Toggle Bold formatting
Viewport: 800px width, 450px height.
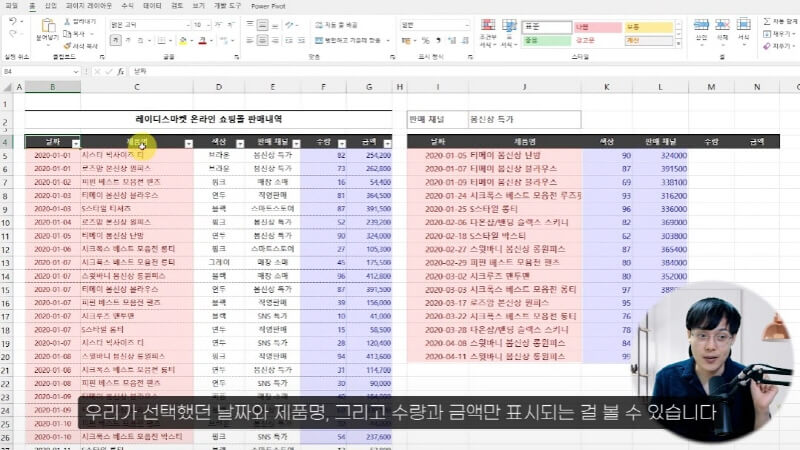116,40
